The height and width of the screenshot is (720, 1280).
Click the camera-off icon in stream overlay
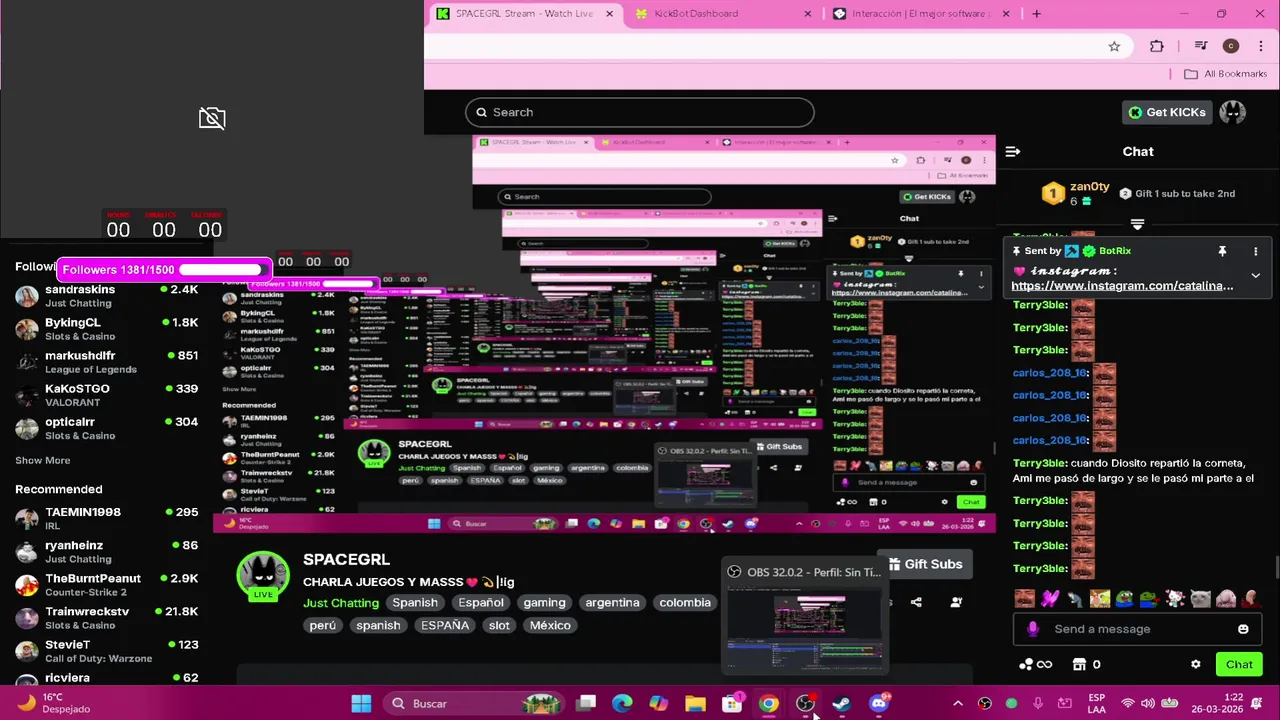[212, 118]
